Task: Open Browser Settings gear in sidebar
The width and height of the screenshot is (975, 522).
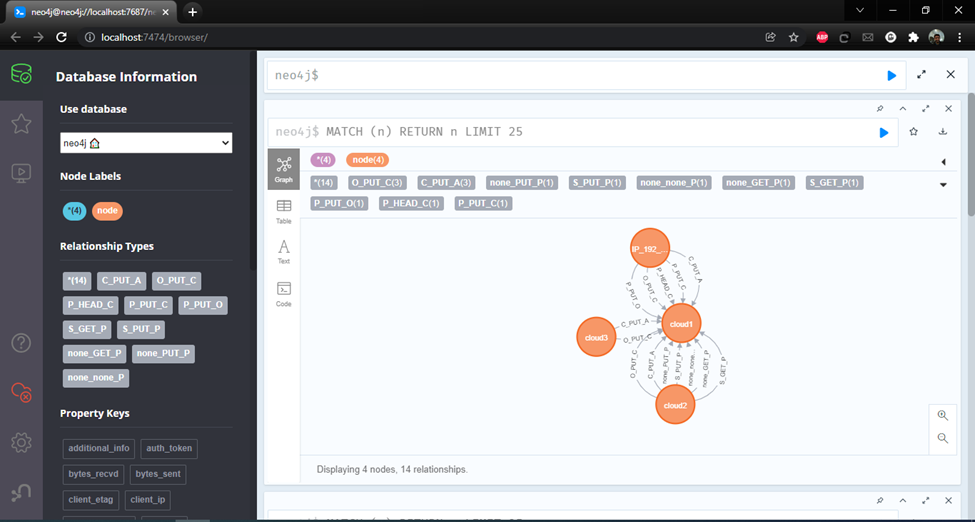Action: coord(21,442)
